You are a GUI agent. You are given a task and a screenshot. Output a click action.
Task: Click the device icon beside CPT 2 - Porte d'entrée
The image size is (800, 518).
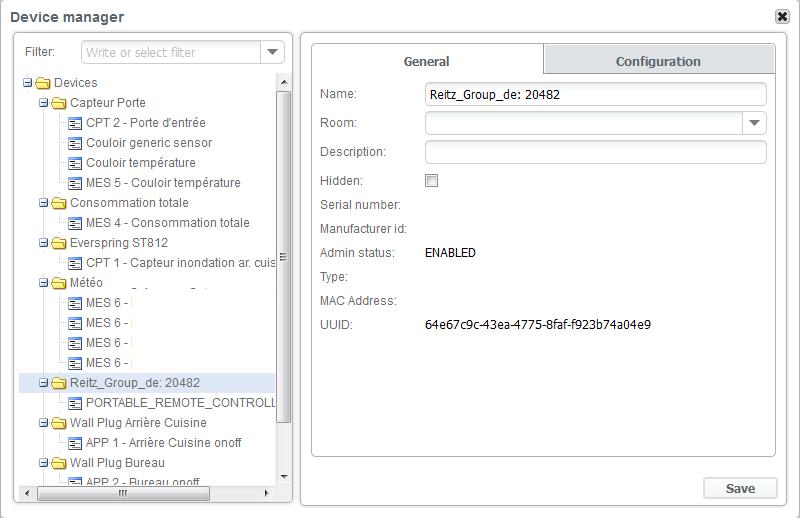pyautogui.click(x=75, y=123)
